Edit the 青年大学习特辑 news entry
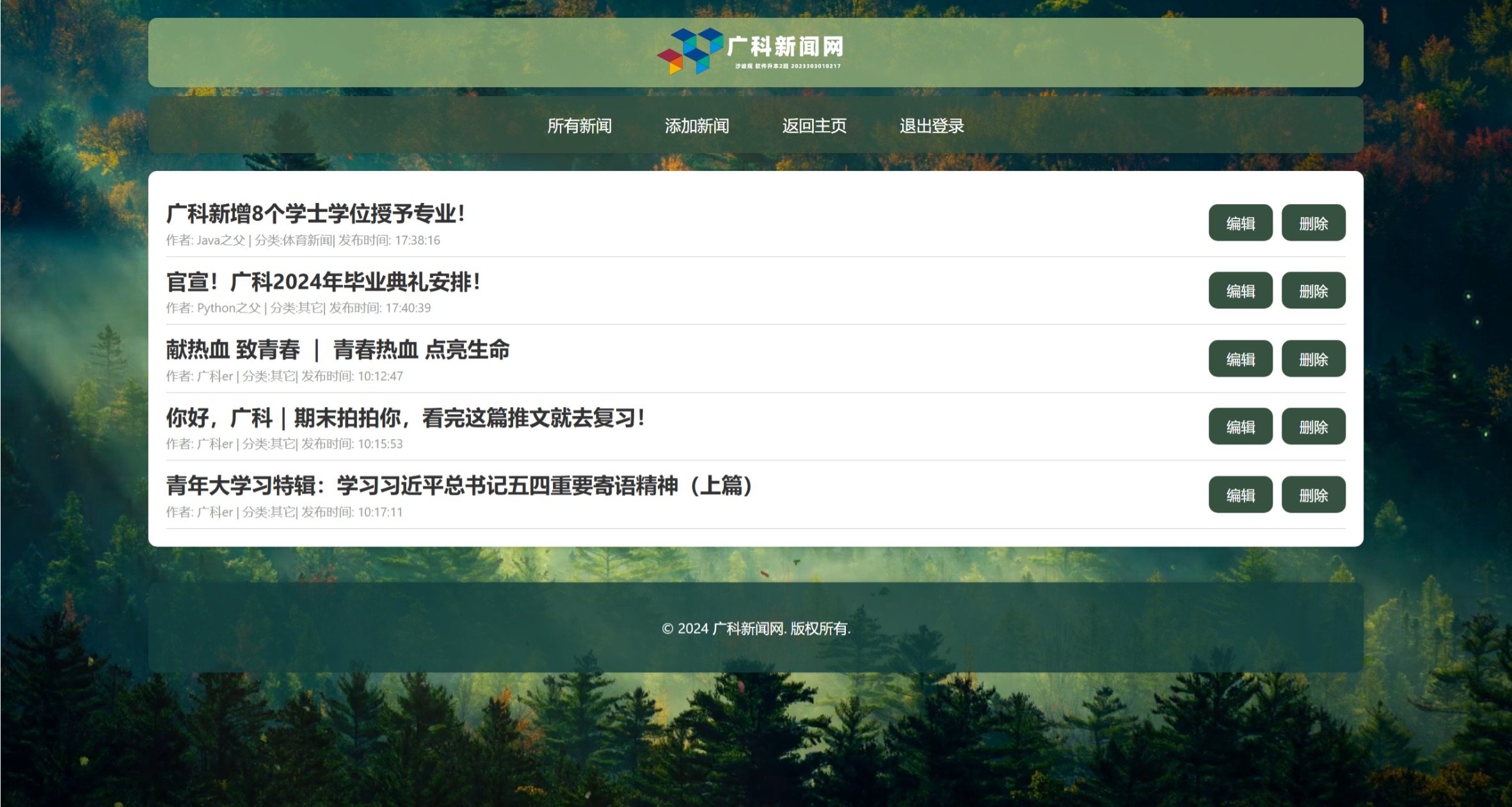 click(x=1240, y=495)
